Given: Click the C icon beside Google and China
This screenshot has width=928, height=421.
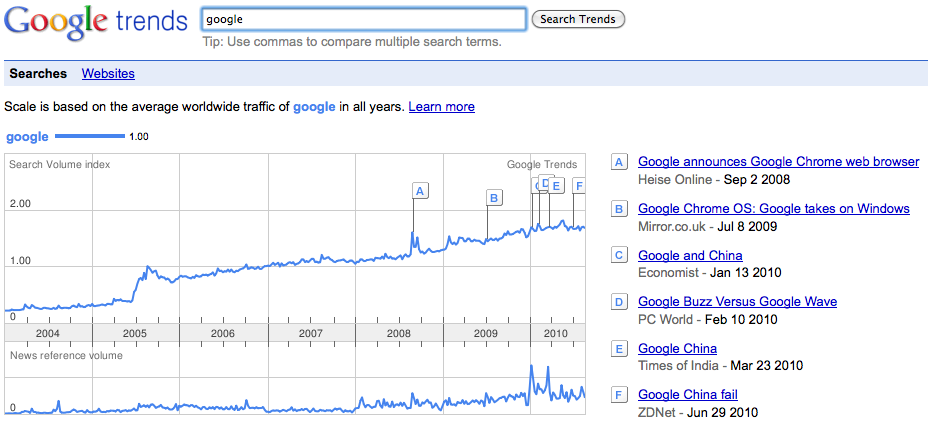Looking at the screenshot, I should [x=620, y=256].
